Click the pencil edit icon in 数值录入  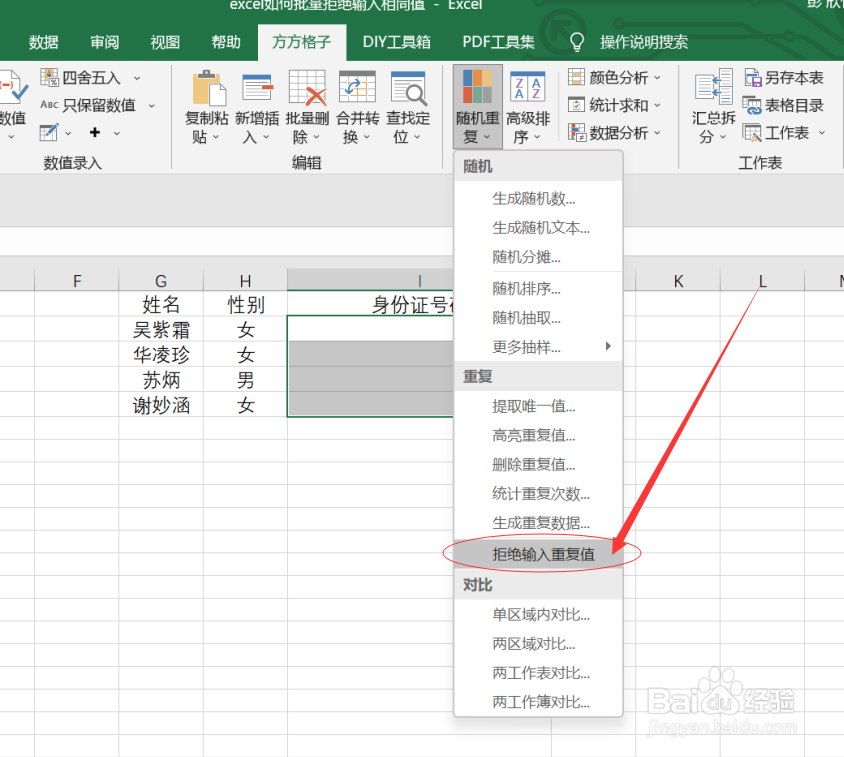point(49,132)
